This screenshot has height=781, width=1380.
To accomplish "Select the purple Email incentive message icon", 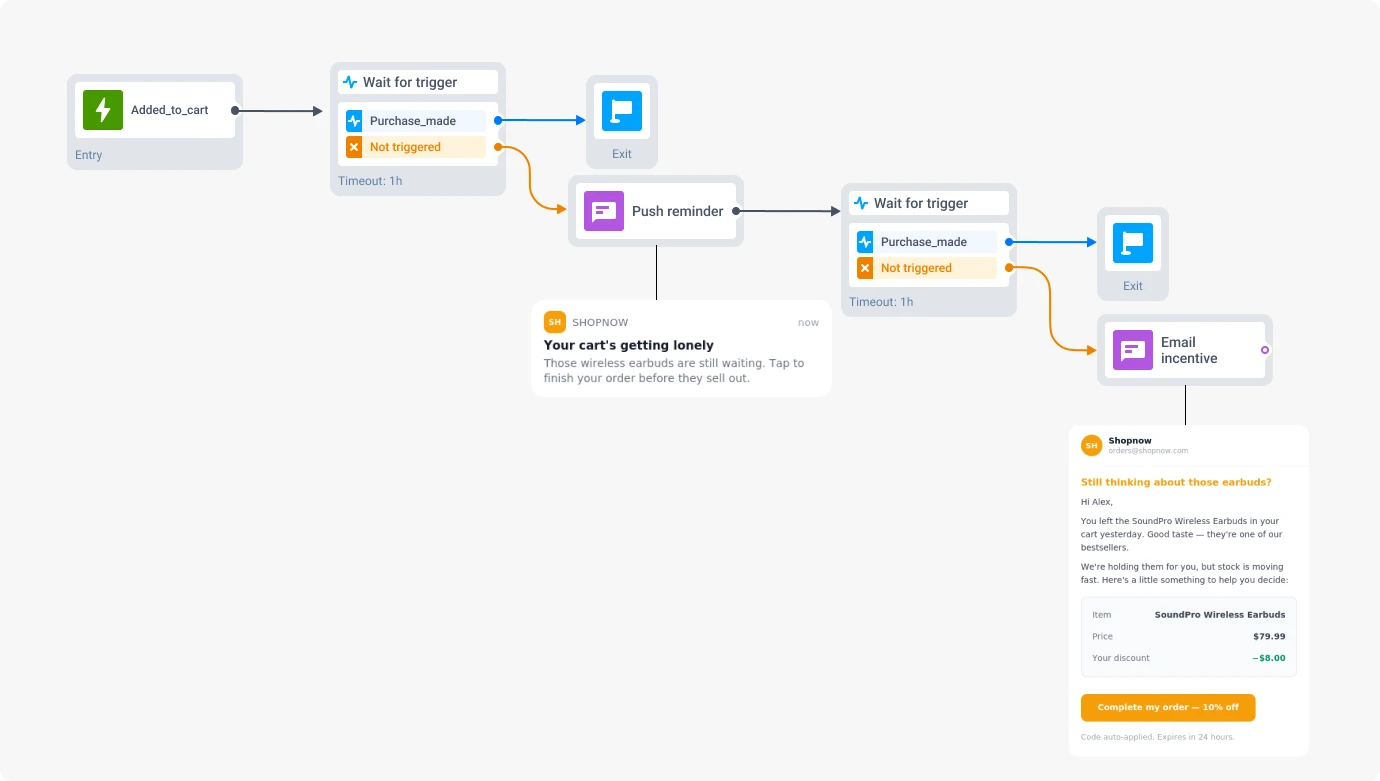I will click(x=1132, y=351).
